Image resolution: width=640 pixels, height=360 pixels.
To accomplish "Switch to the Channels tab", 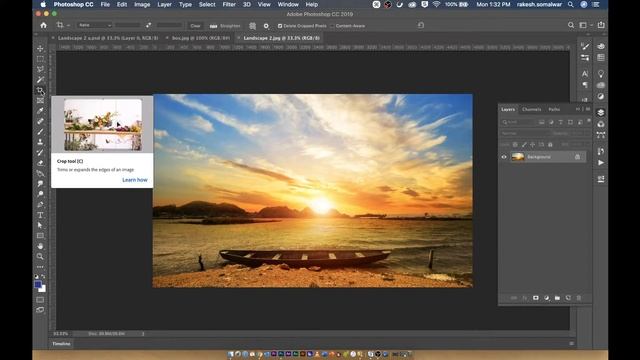I will pos(531,109).
